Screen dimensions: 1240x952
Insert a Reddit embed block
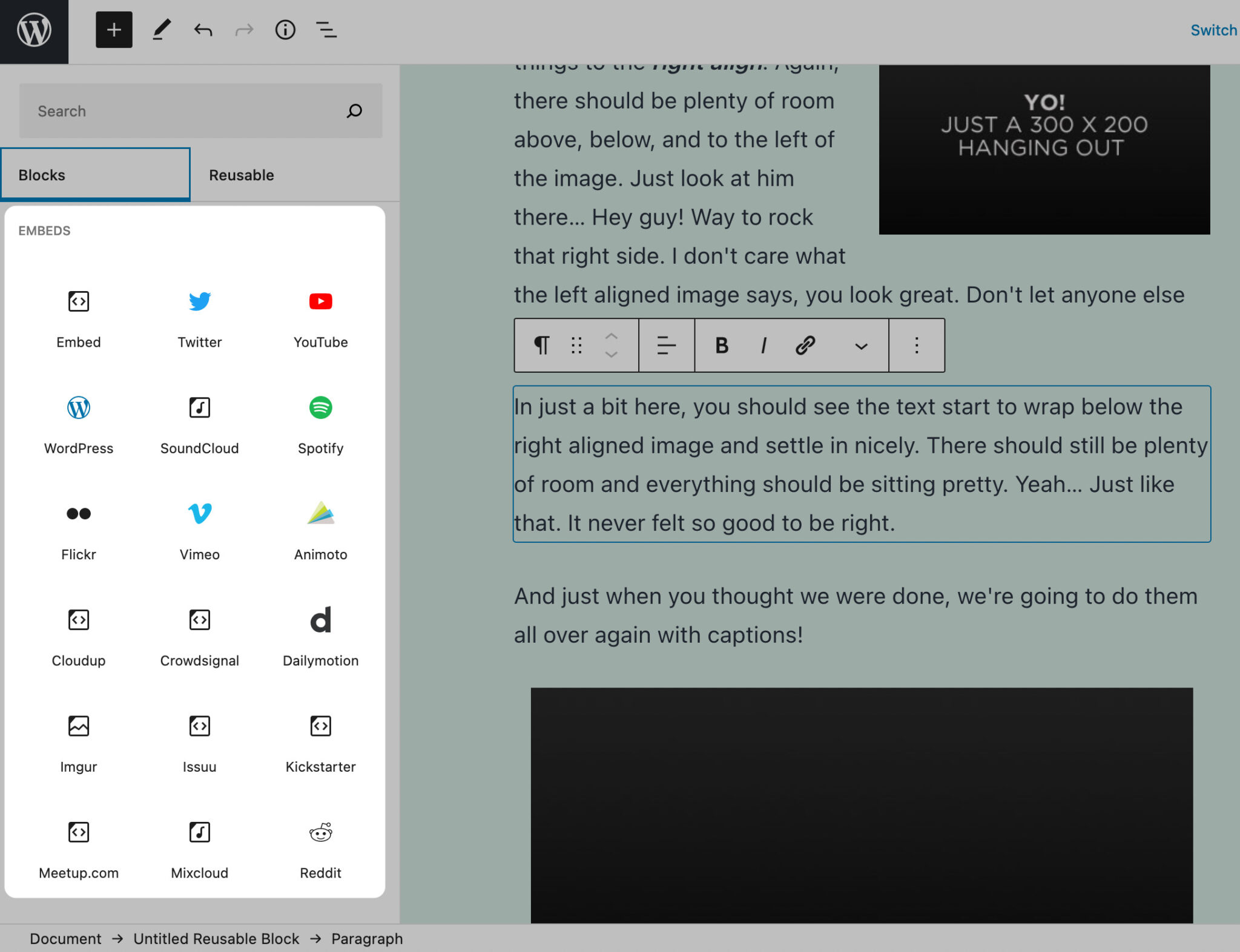tap(320, 847)
